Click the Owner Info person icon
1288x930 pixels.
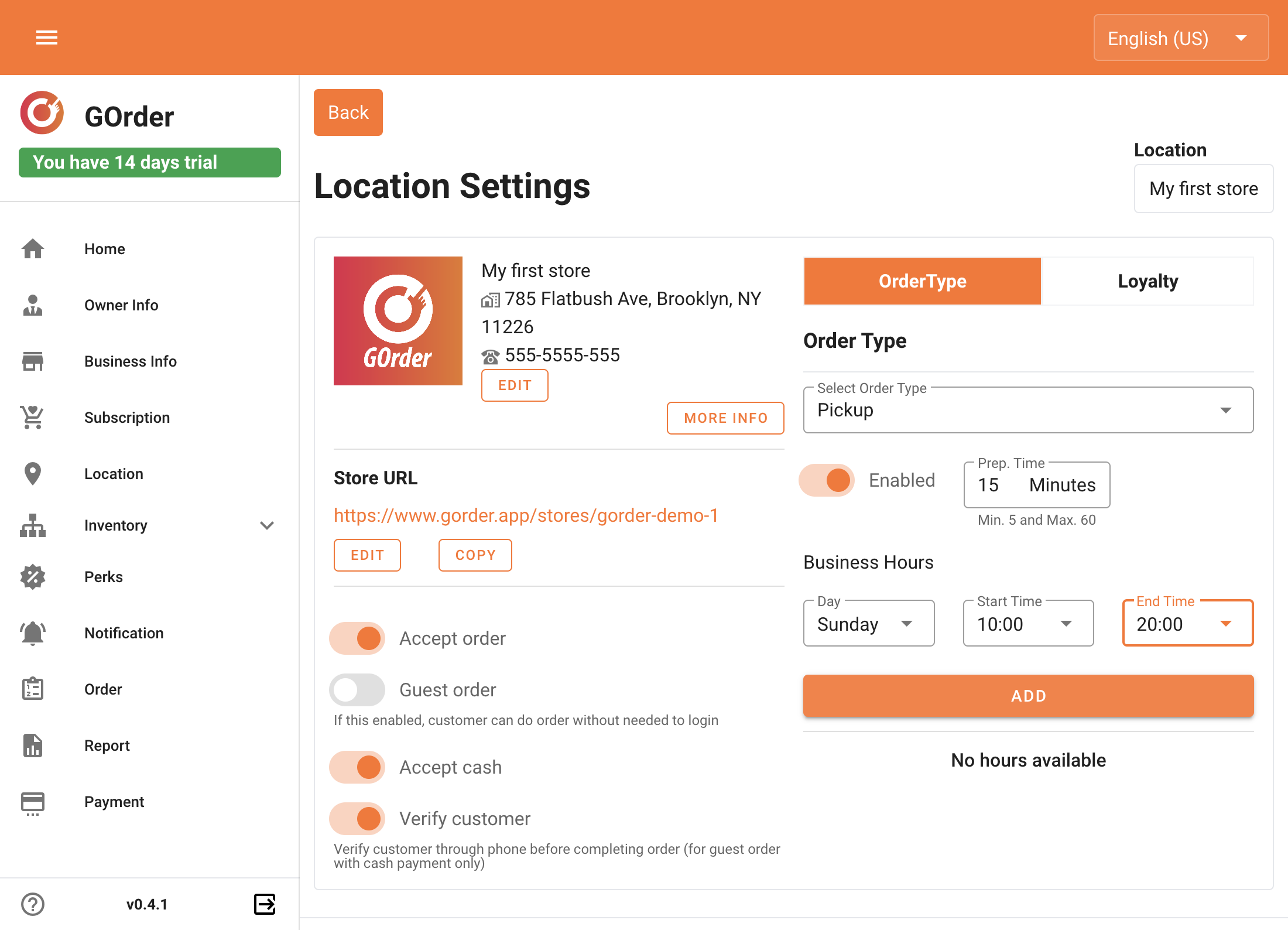tap(33, 305)
